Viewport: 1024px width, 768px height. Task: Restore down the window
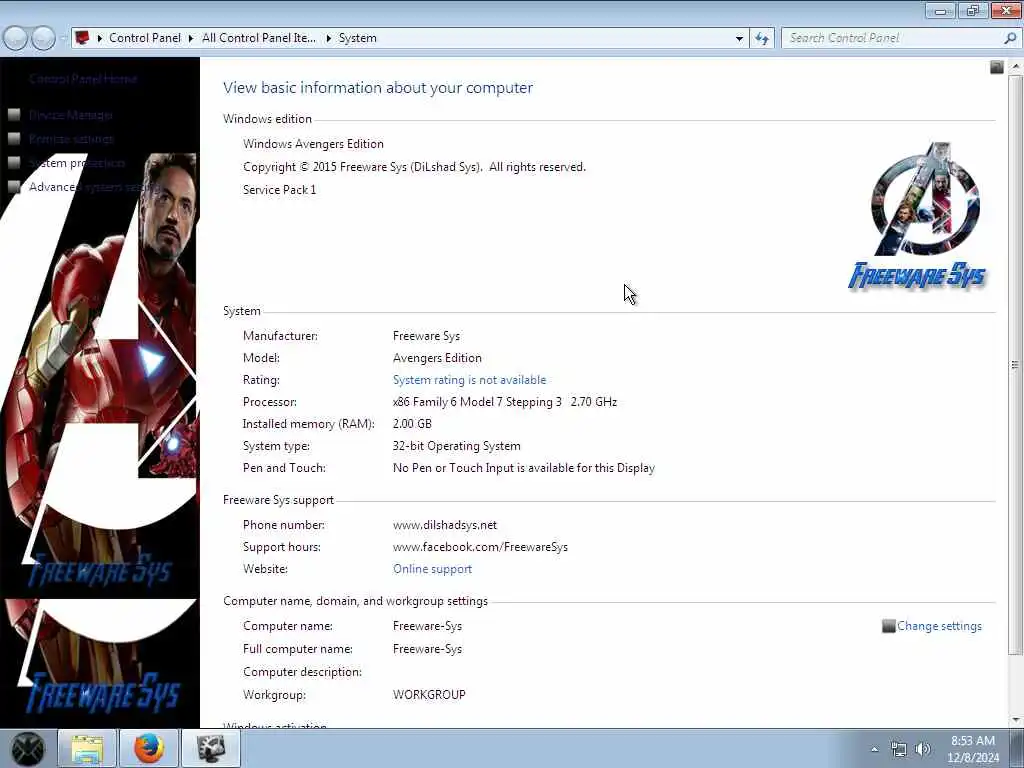coord(973,10)
